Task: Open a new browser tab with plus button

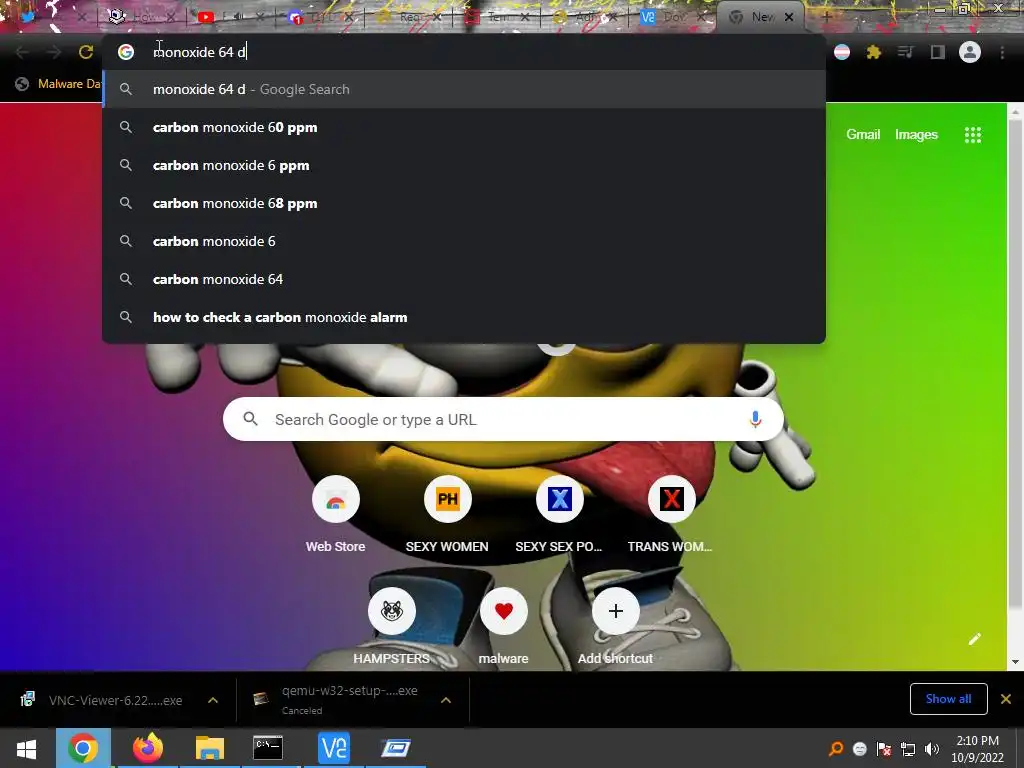Action: (x=827, y=17)
